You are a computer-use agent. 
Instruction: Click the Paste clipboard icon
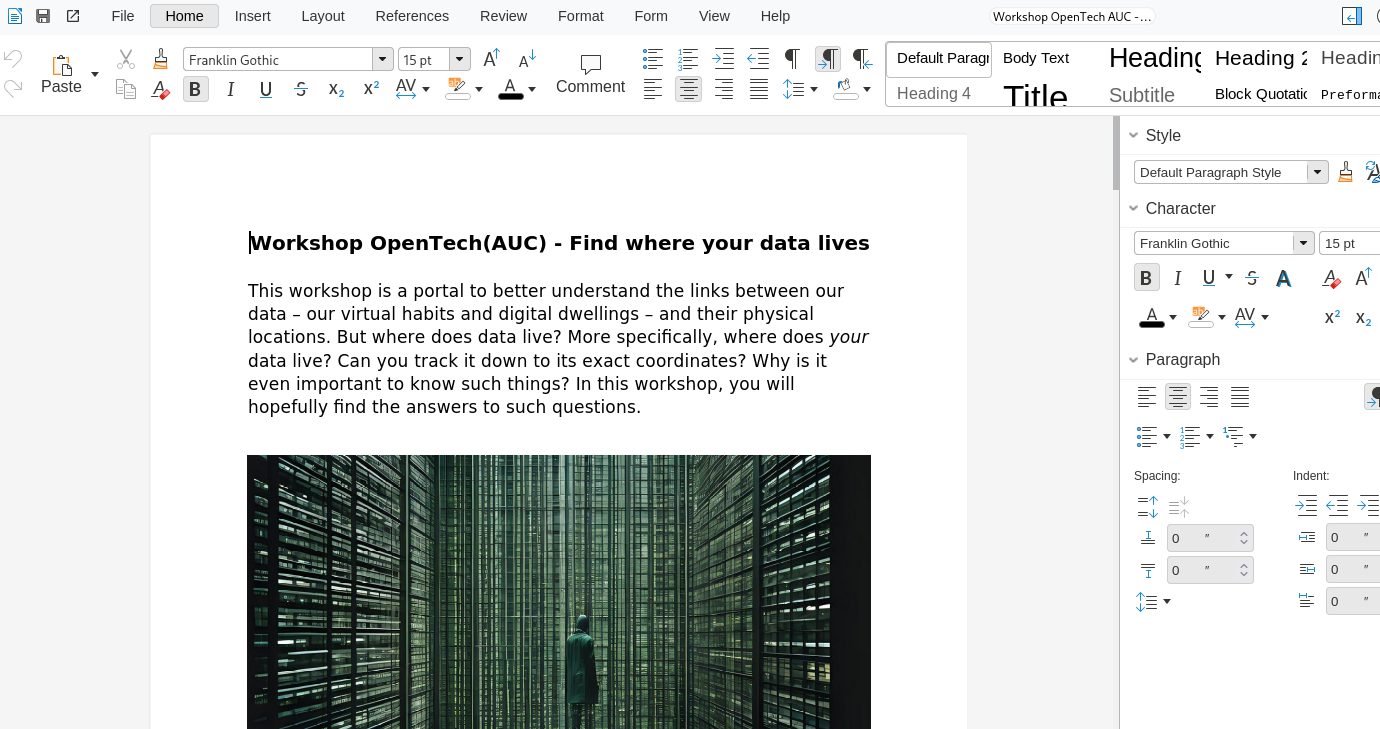click(62, 65)
